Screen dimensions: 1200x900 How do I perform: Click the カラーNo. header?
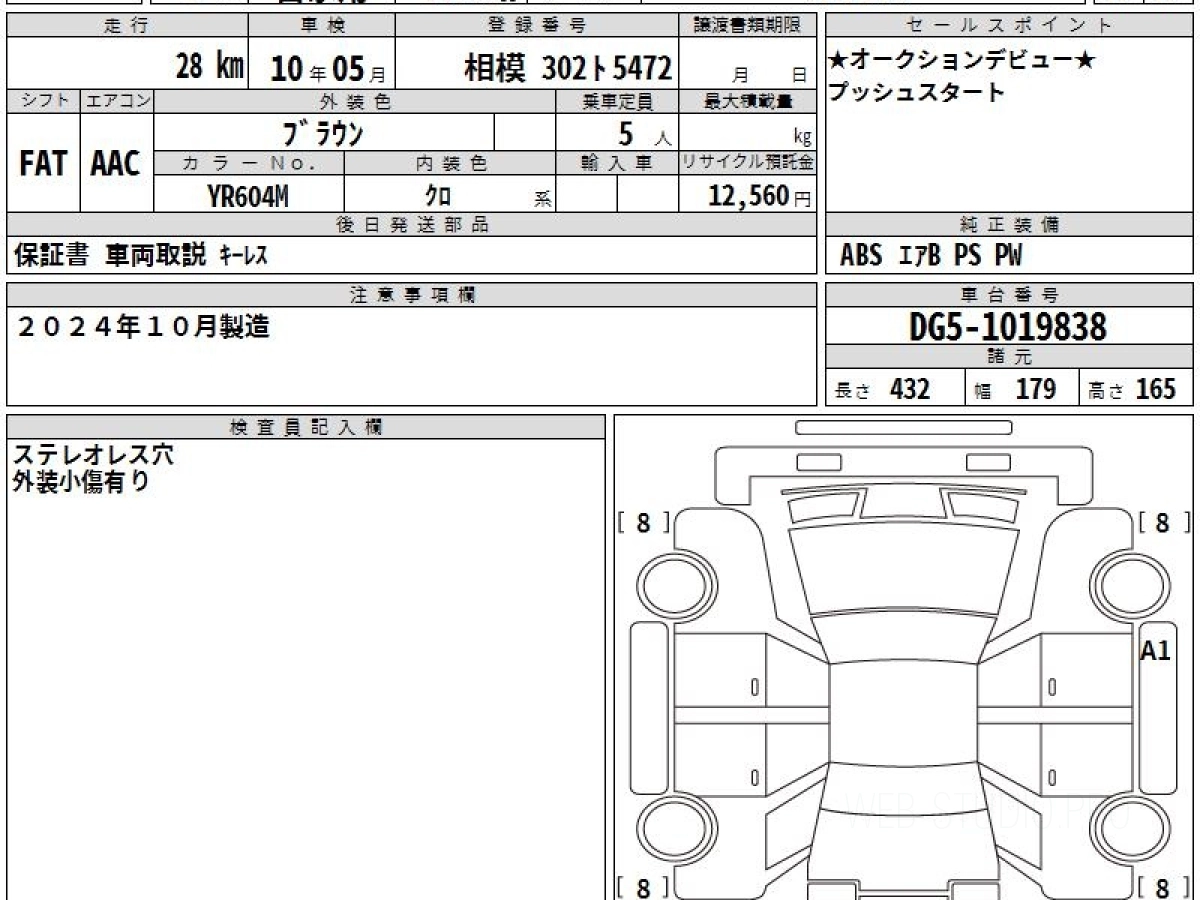pyautogui.click(x=249, y=163)
